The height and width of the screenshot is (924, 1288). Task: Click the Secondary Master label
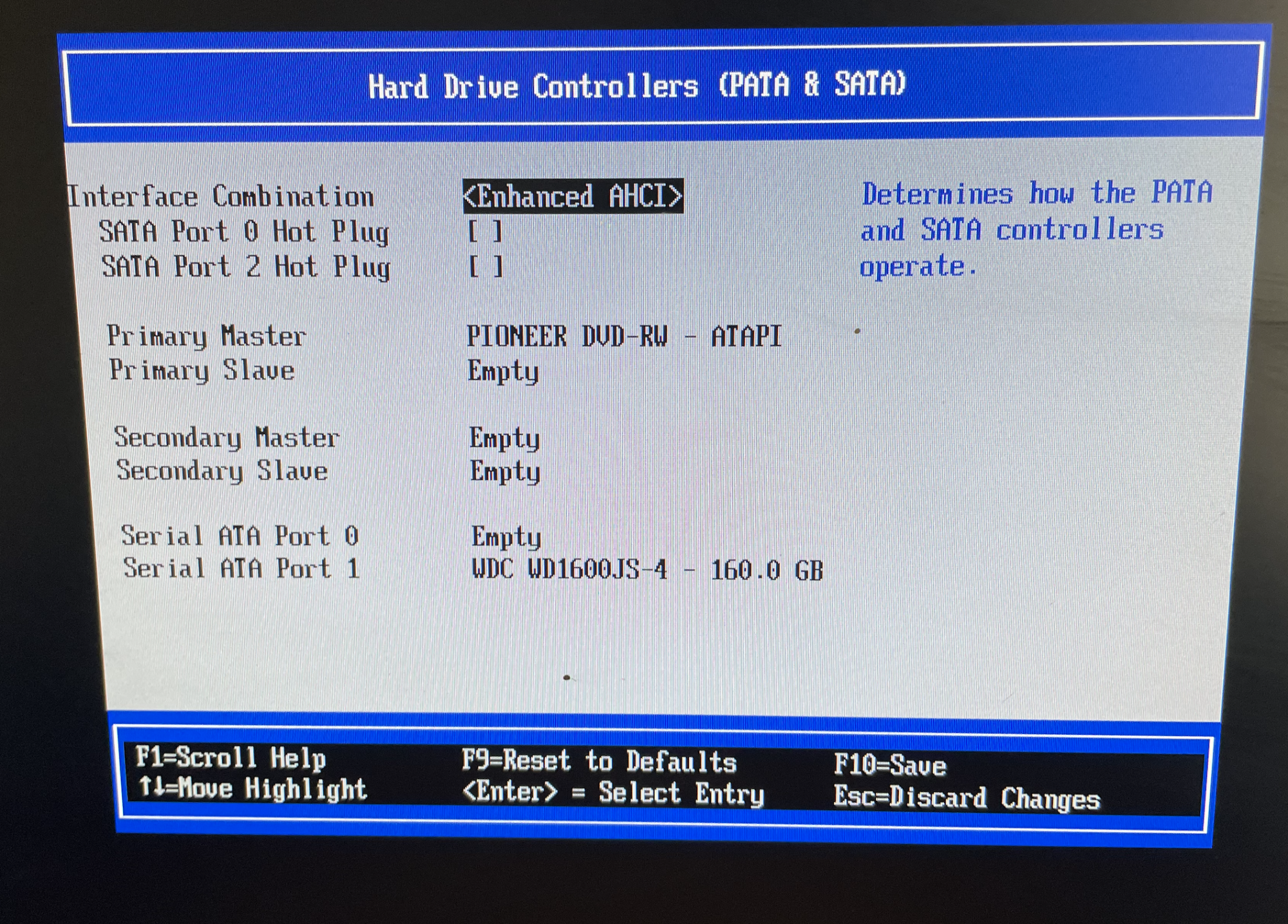[x=226, y=438]
